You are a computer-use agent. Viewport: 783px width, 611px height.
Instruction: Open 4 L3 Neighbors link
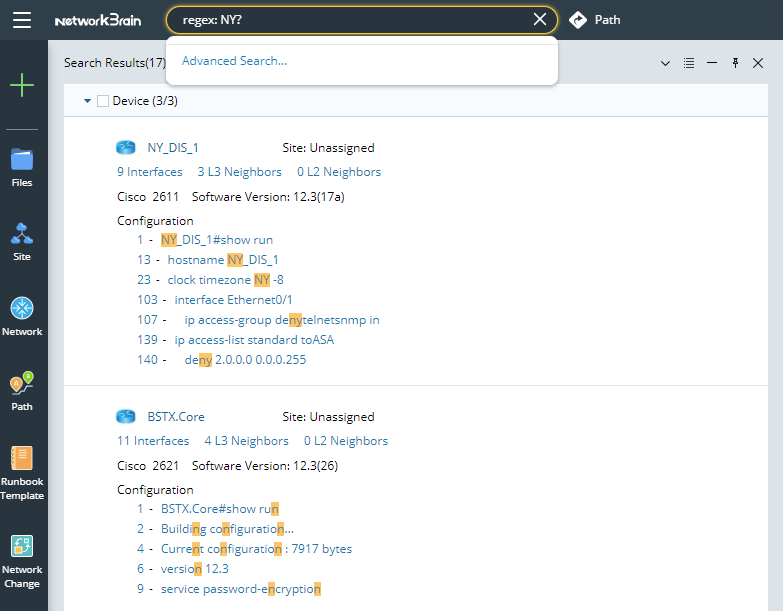coord(247,441)
